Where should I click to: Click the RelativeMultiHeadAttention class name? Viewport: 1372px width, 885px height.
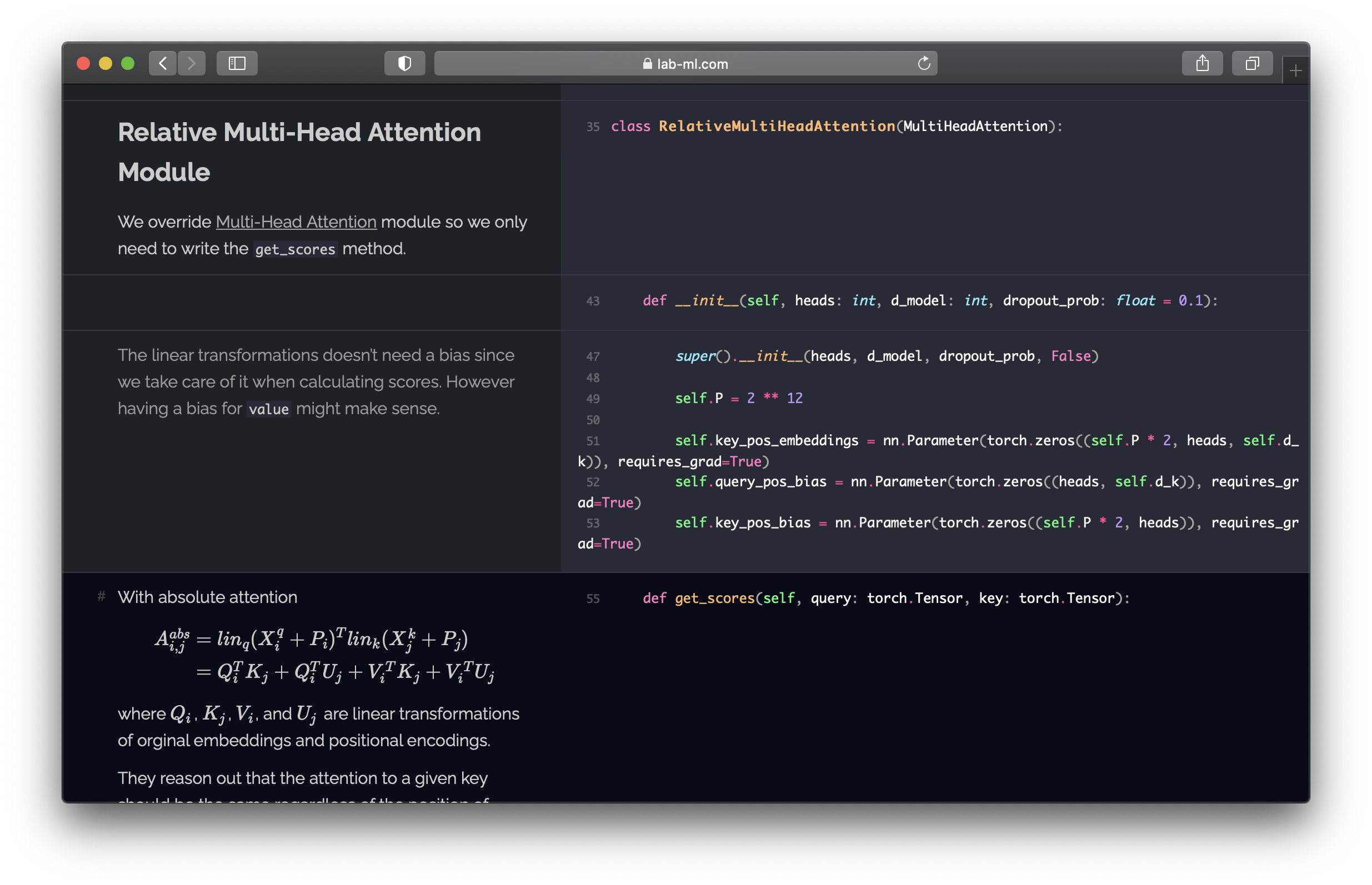[x=775, y=127]
